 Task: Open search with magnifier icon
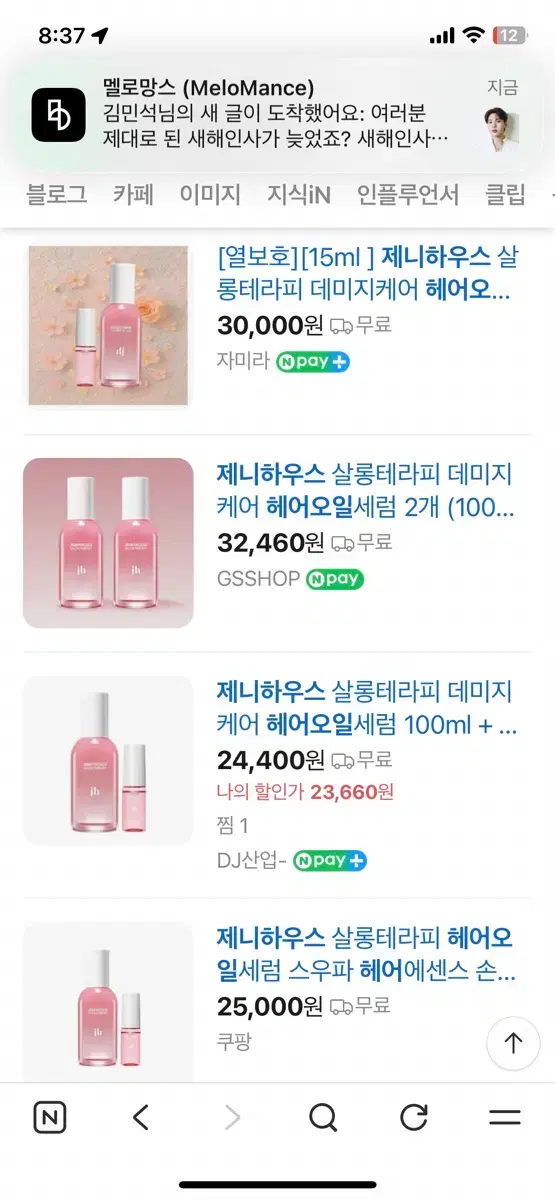click(323, 1117)
